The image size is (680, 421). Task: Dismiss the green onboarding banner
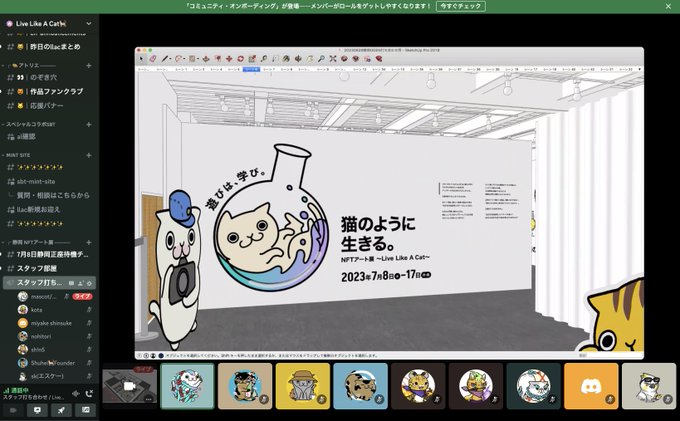668,6
